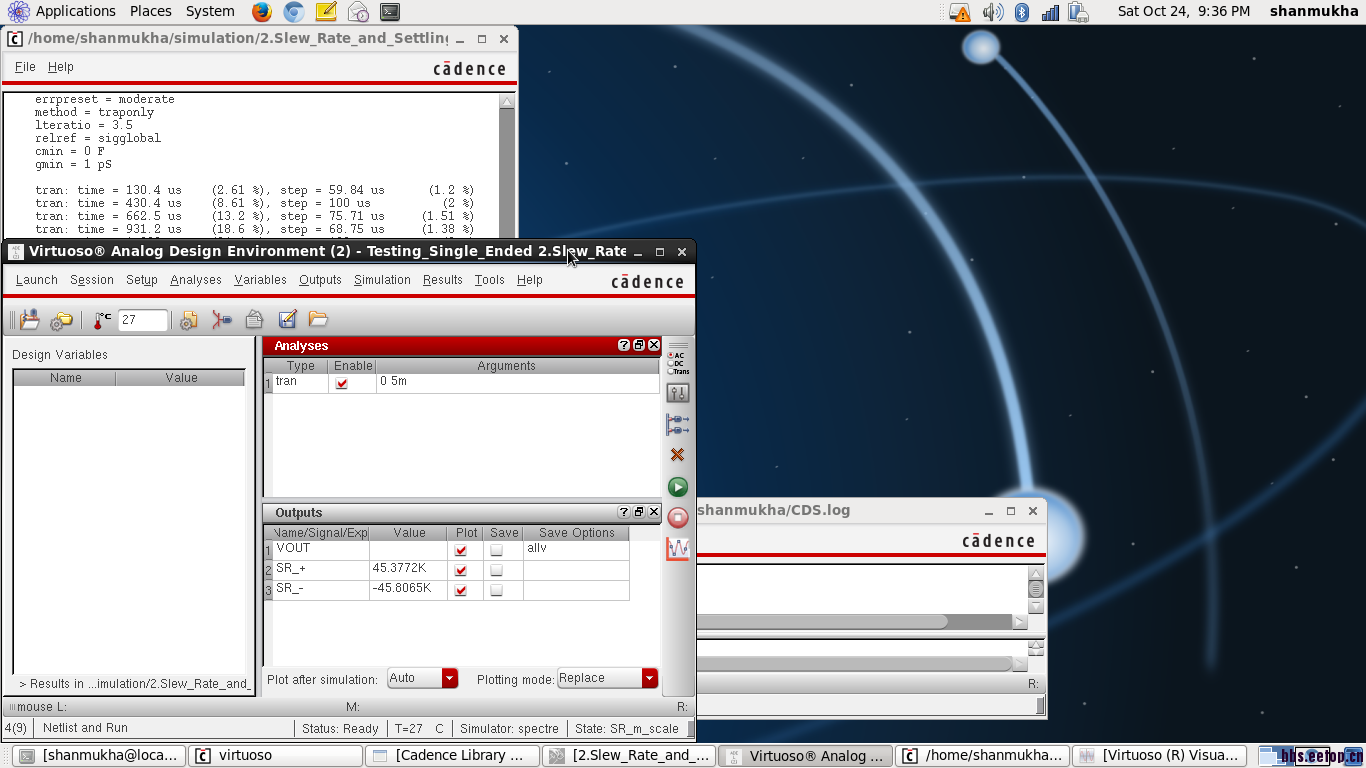
Task: Click the Setup Outputs icon in sidebar
Action: (x=678, y=425)
